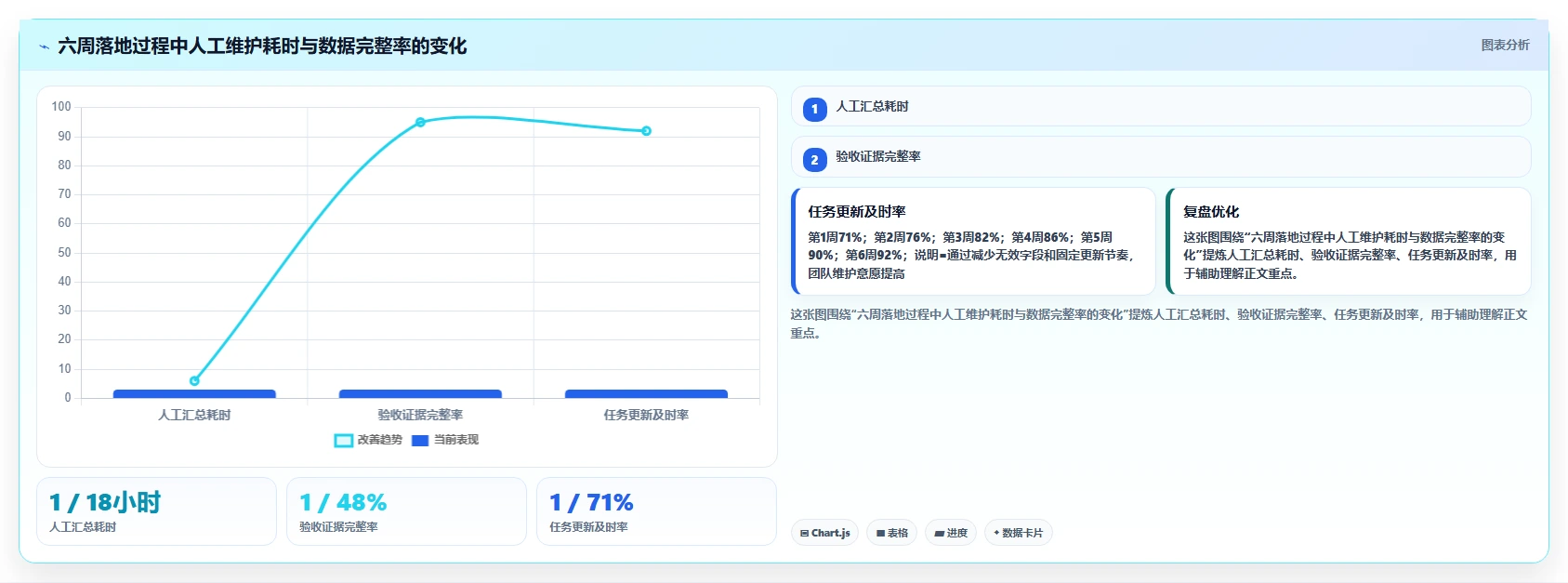Click the 复盘优化 card heading
1568x583 pixels.
tap(1210, 212)
